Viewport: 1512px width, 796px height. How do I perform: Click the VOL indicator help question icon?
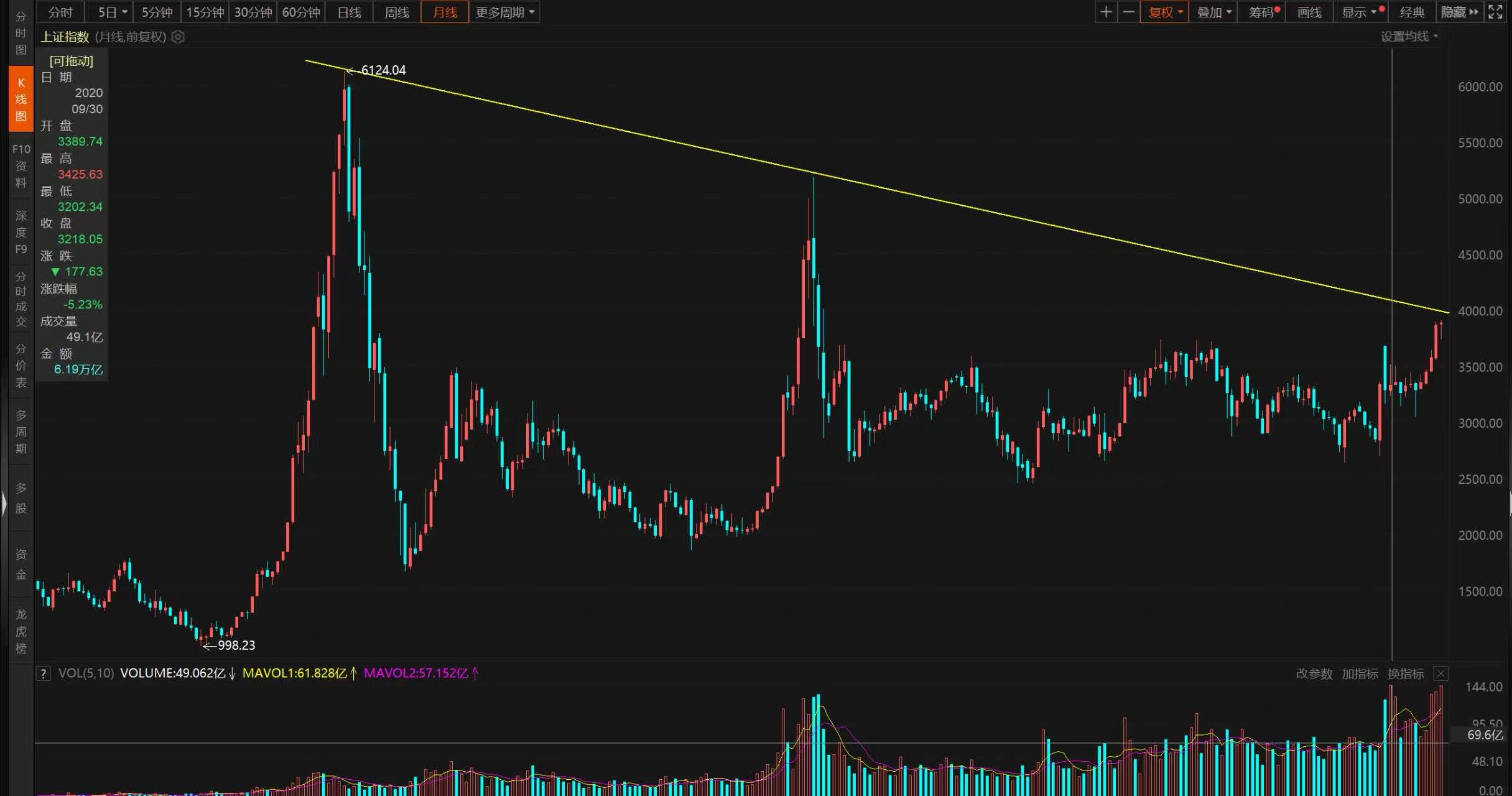point(43,673)
